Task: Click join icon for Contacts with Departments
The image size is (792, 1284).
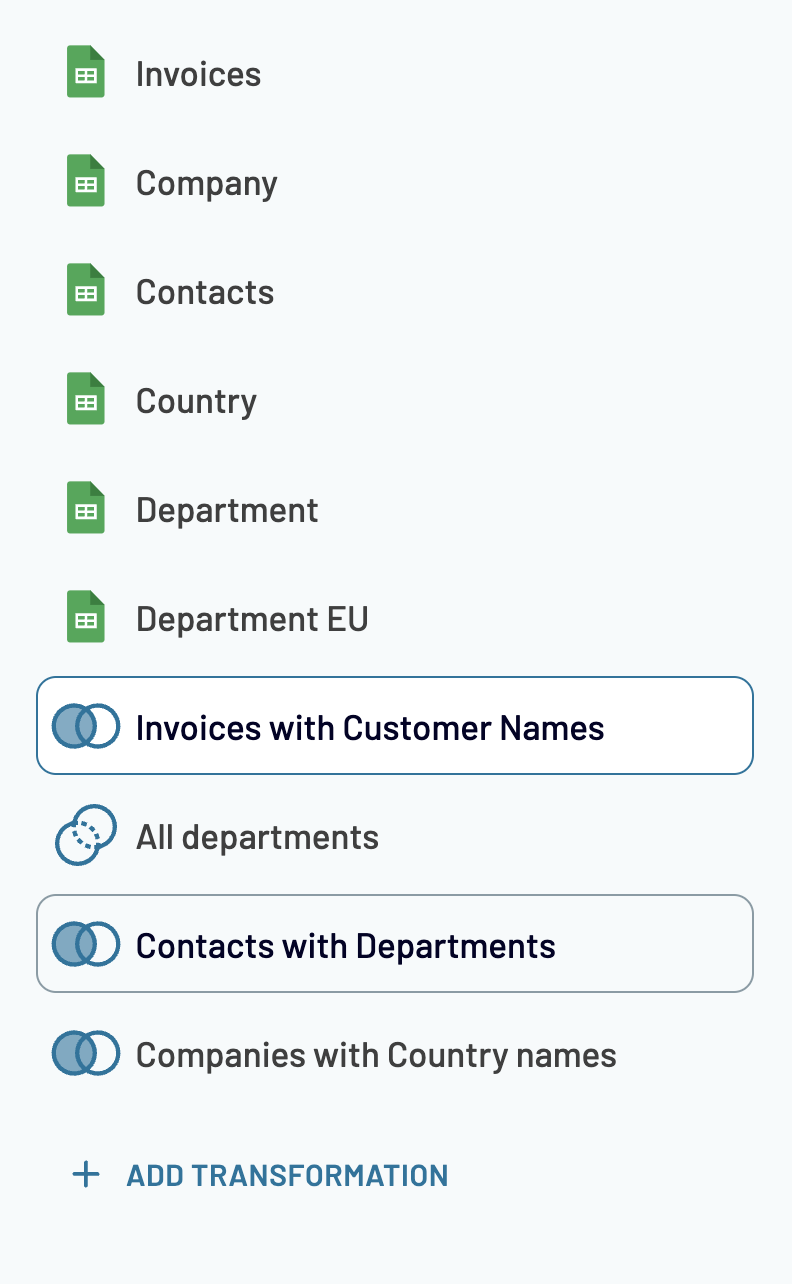Action: point(86,945)
